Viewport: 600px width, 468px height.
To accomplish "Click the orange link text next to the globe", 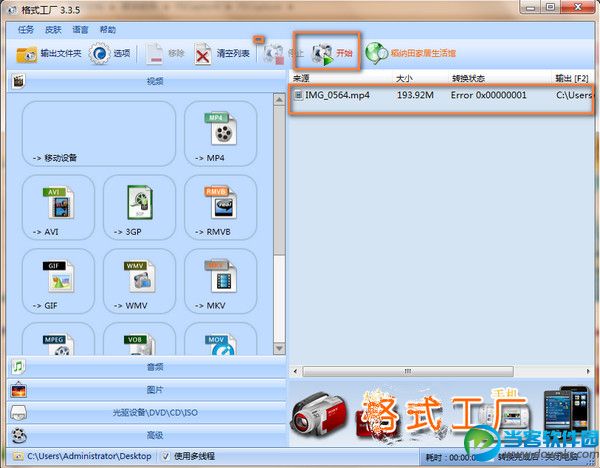I will tap(423, 53).
